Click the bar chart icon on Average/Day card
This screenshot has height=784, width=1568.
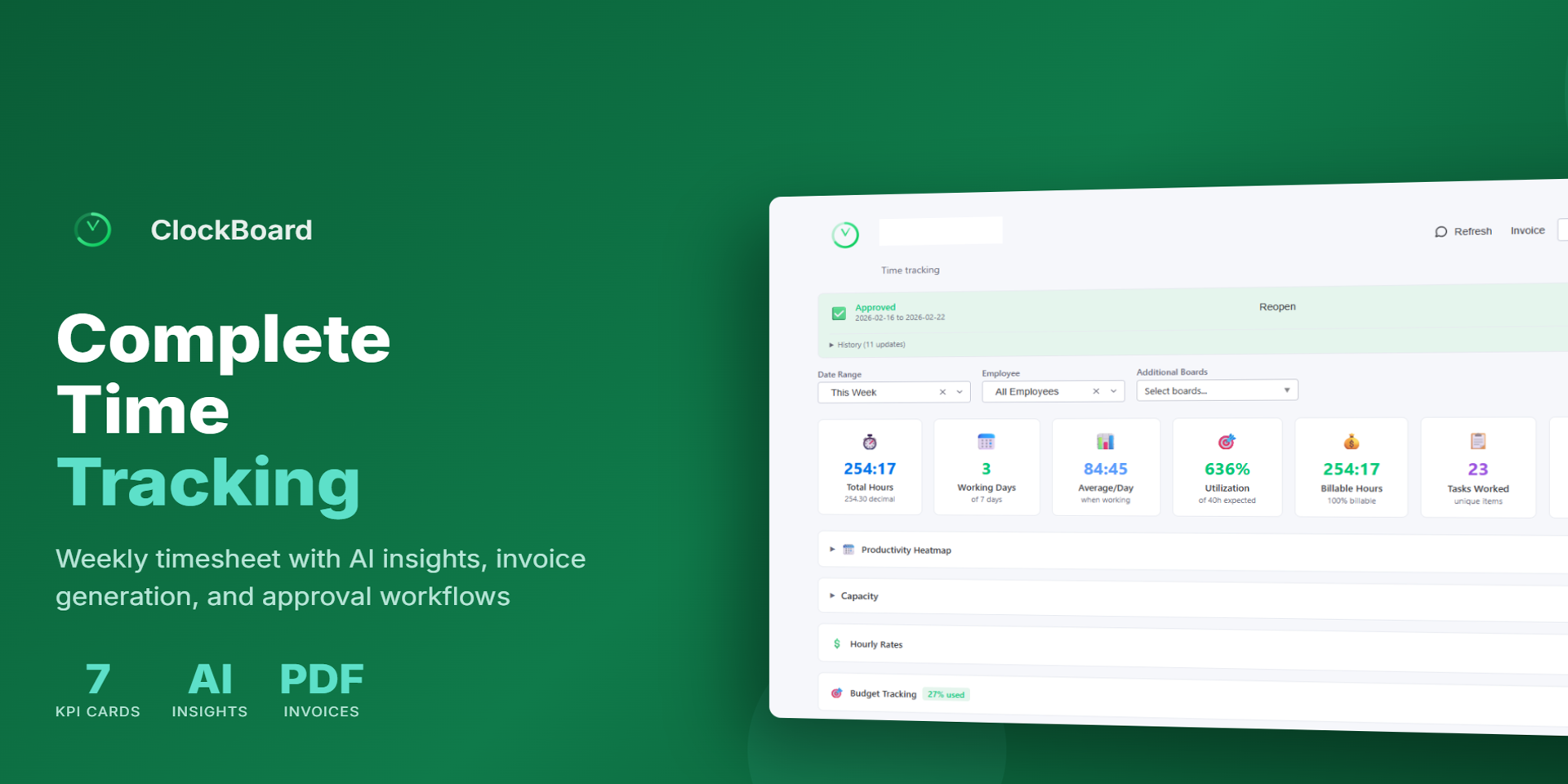point(1105,442)
